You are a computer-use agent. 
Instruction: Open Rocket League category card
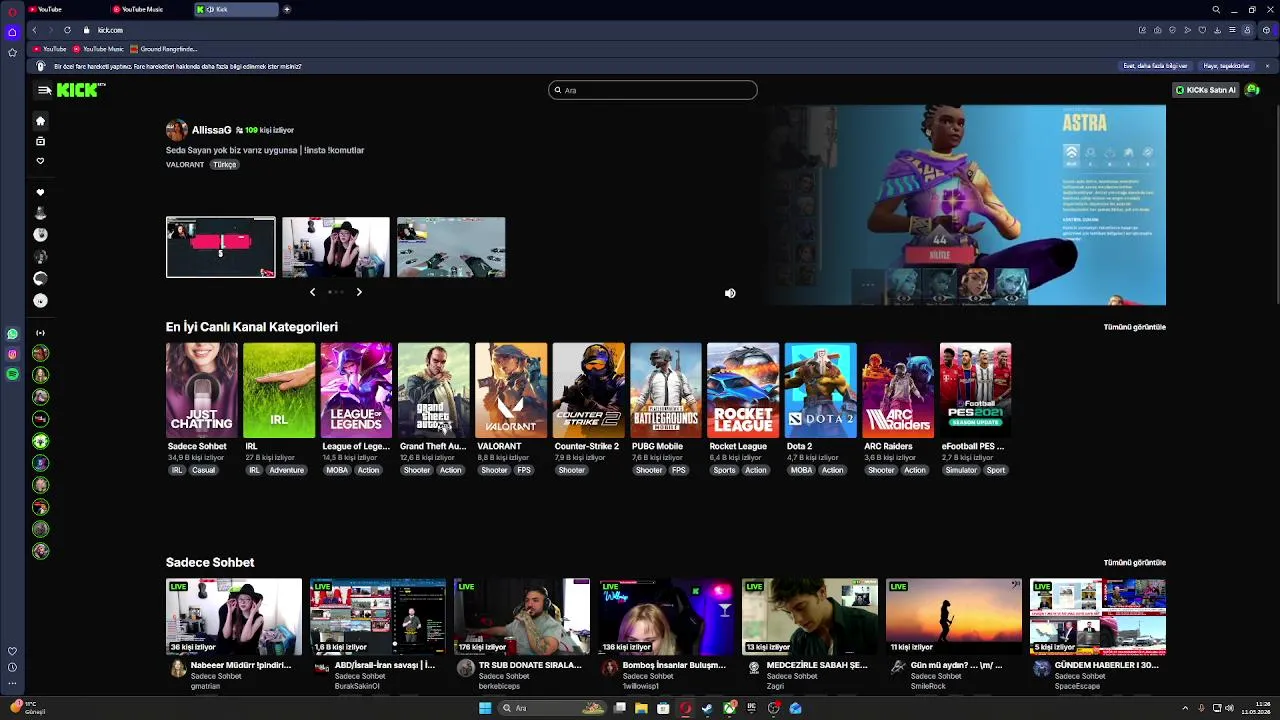pyautogui.click(x=743, y=390)
